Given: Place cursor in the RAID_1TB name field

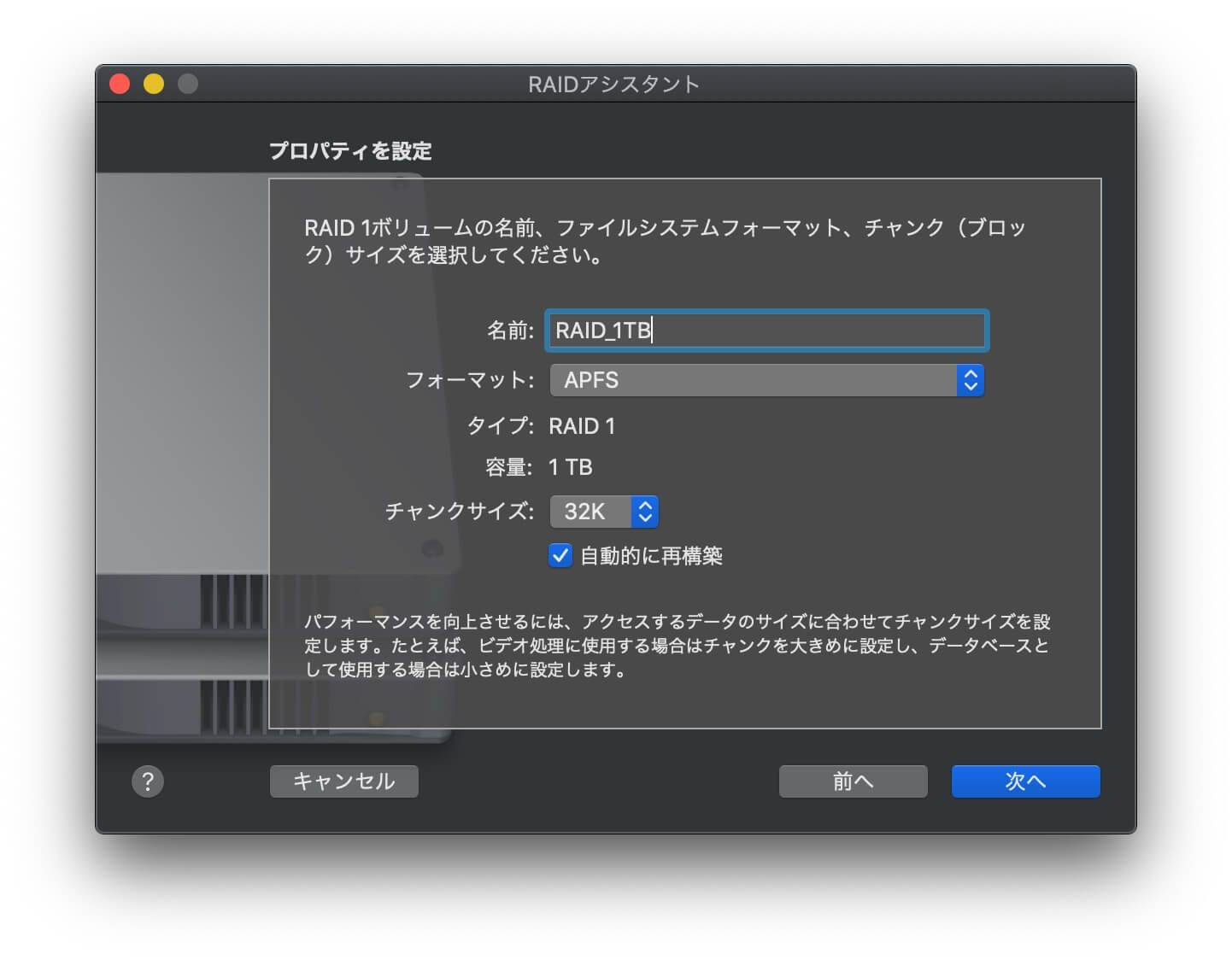Looking at the screenshot, I should [x=766, y=331].
